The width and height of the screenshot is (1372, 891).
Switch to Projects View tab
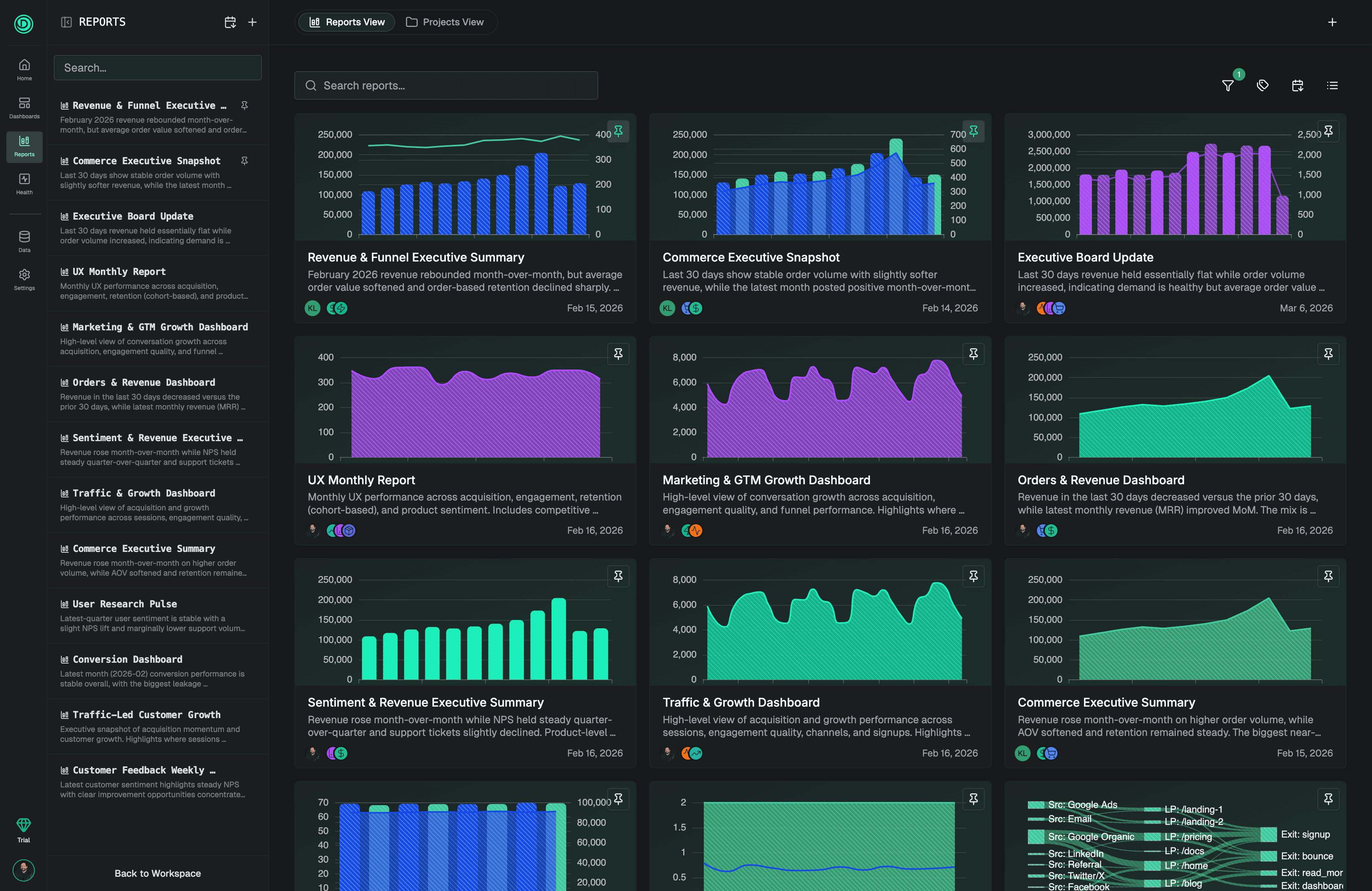point(445,22)
